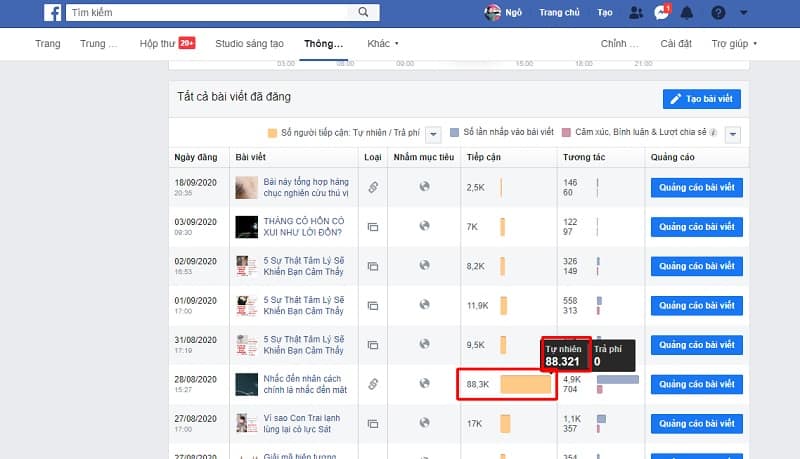Click Quảng cáo bài viết for 03/09/2020 post
800x459 pixels.
click(x=696, y=227)
